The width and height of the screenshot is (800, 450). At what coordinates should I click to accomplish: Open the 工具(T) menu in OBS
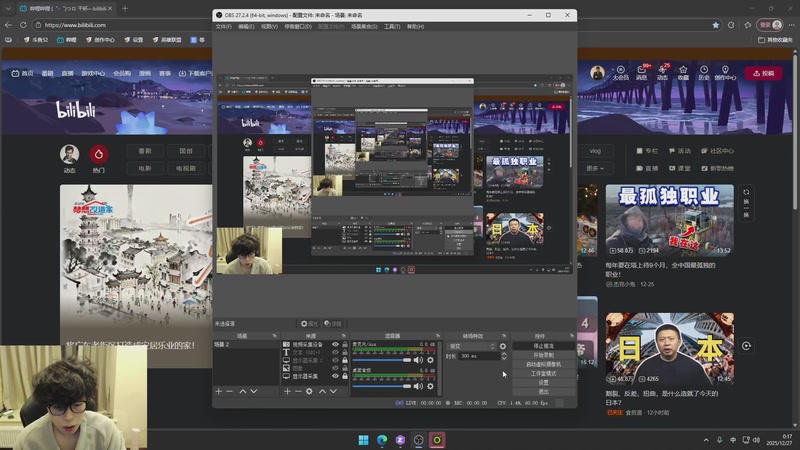[392, 27]
